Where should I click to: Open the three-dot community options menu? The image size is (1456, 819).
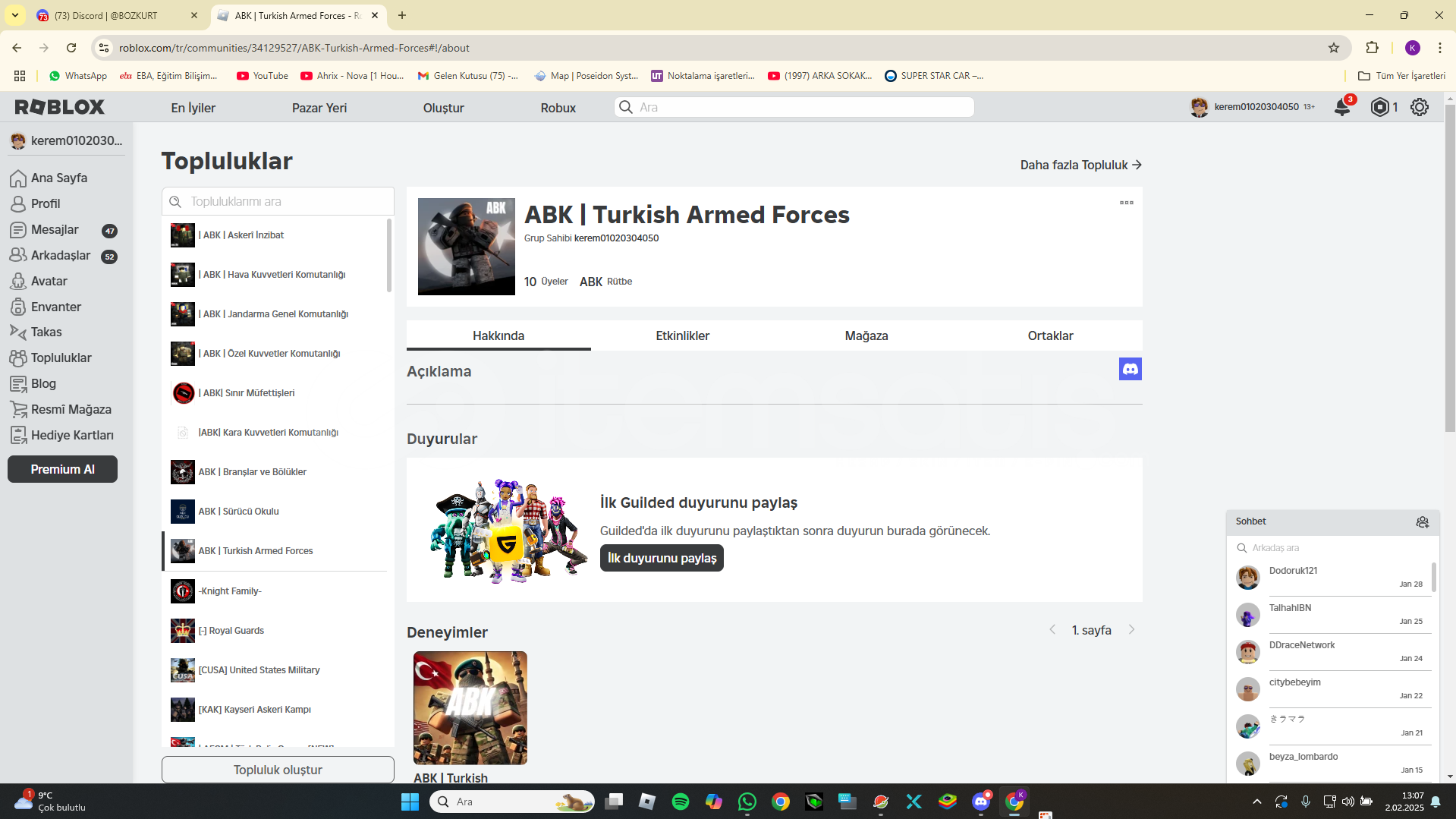[1126, 203]
